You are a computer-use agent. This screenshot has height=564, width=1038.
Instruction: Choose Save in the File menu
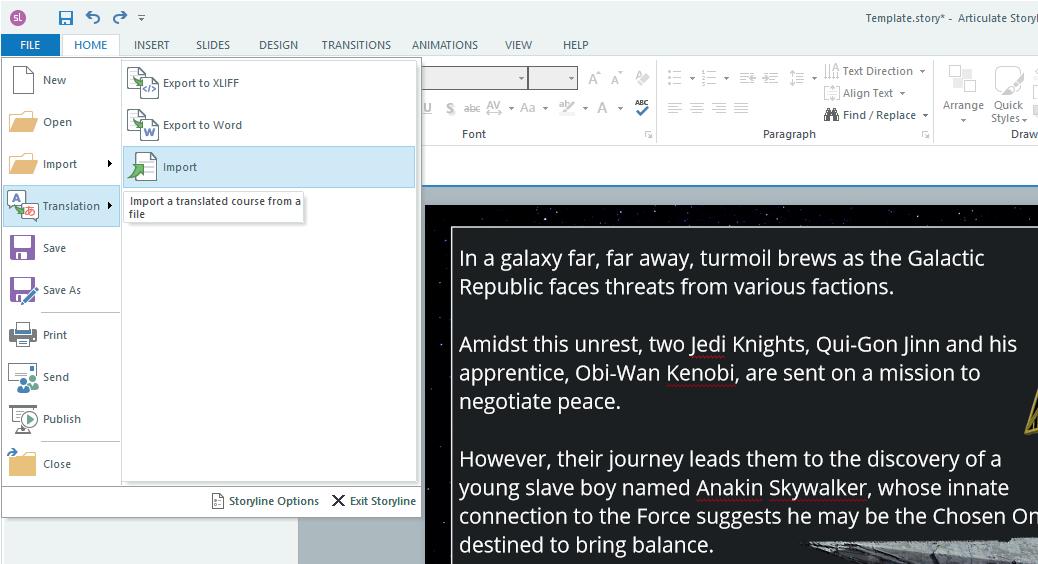(x=62, y=248)
